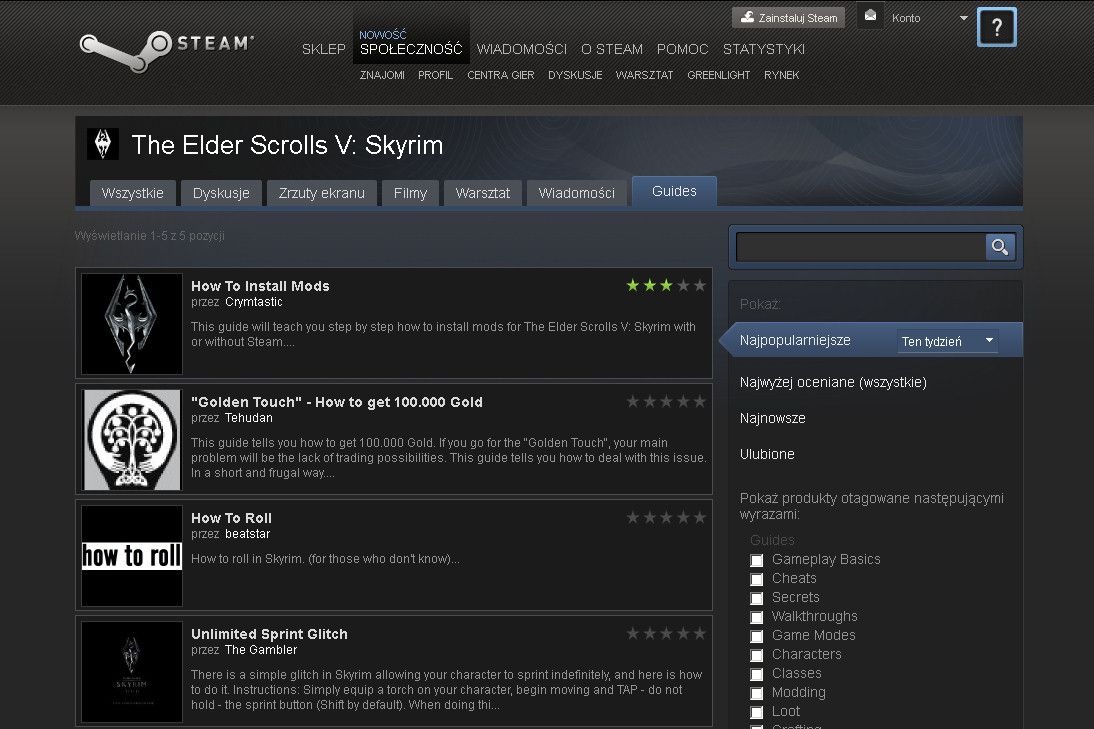This screenshot has width=1094, height=729.
Task: Switch to Zrzuty ekranu tab
Action: (x=322, y=193)
